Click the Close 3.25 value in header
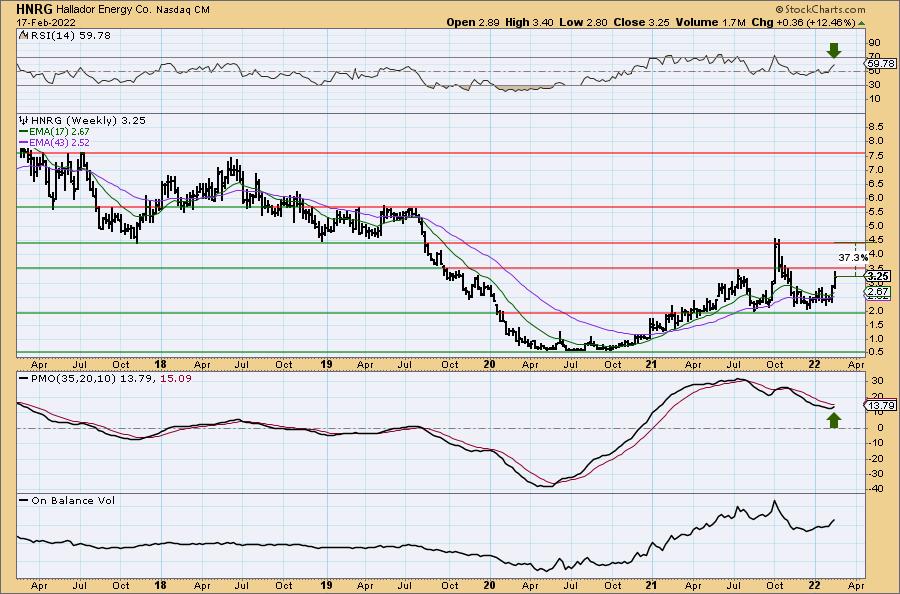The width and height of the screenshot is (900, 594). pyautogui.click(x=641, y=22)
